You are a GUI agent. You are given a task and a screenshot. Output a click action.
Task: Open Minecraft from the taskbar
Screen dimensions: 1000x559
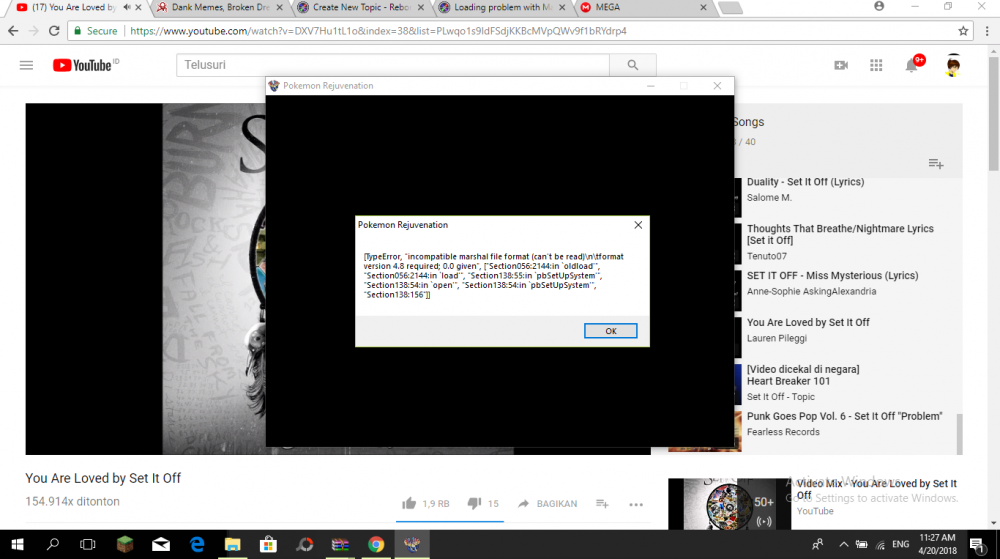pos(124,544)
